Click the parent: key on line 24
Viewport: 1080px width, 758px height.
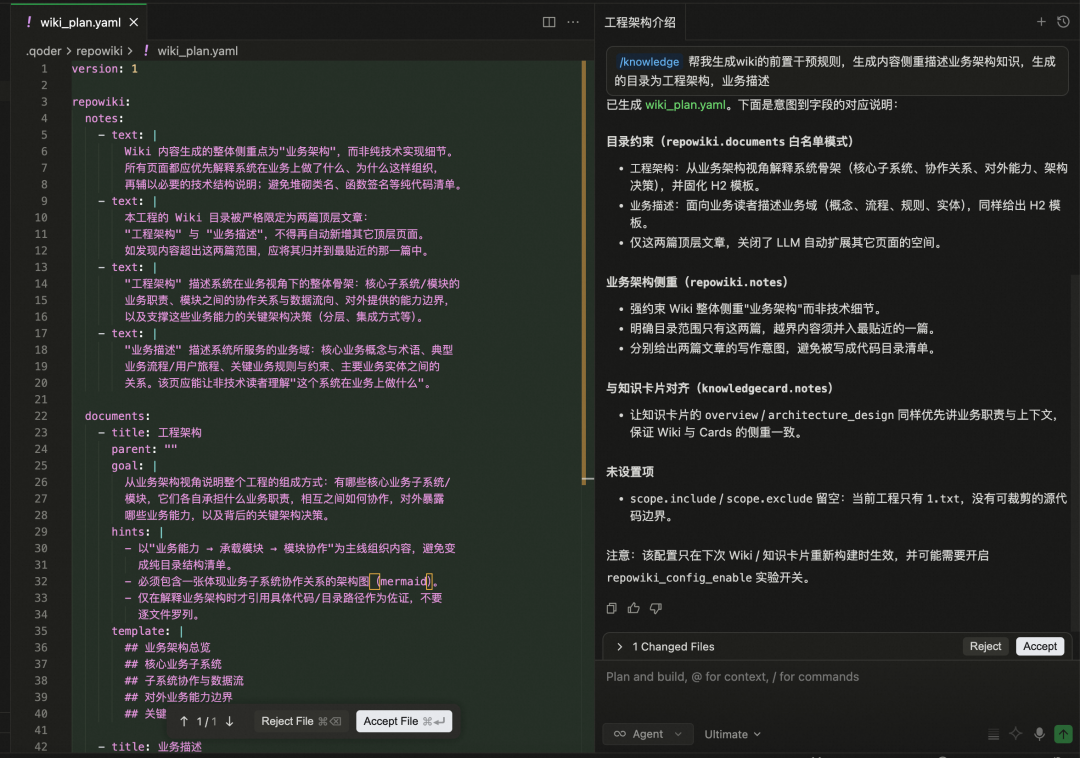(x=134, y=449)
